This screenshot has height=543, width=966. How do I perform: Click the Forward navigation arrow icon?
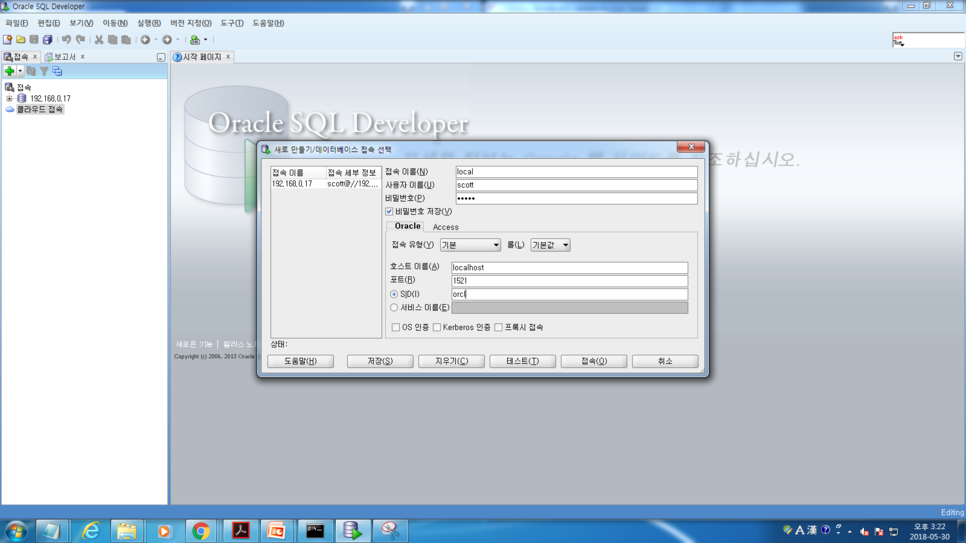point(167,39)
